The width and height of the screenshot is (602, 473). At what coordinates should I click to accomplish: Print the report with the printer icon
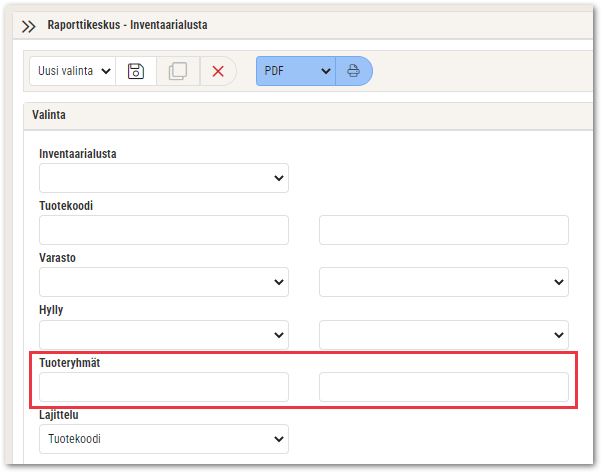coord(354,71)
